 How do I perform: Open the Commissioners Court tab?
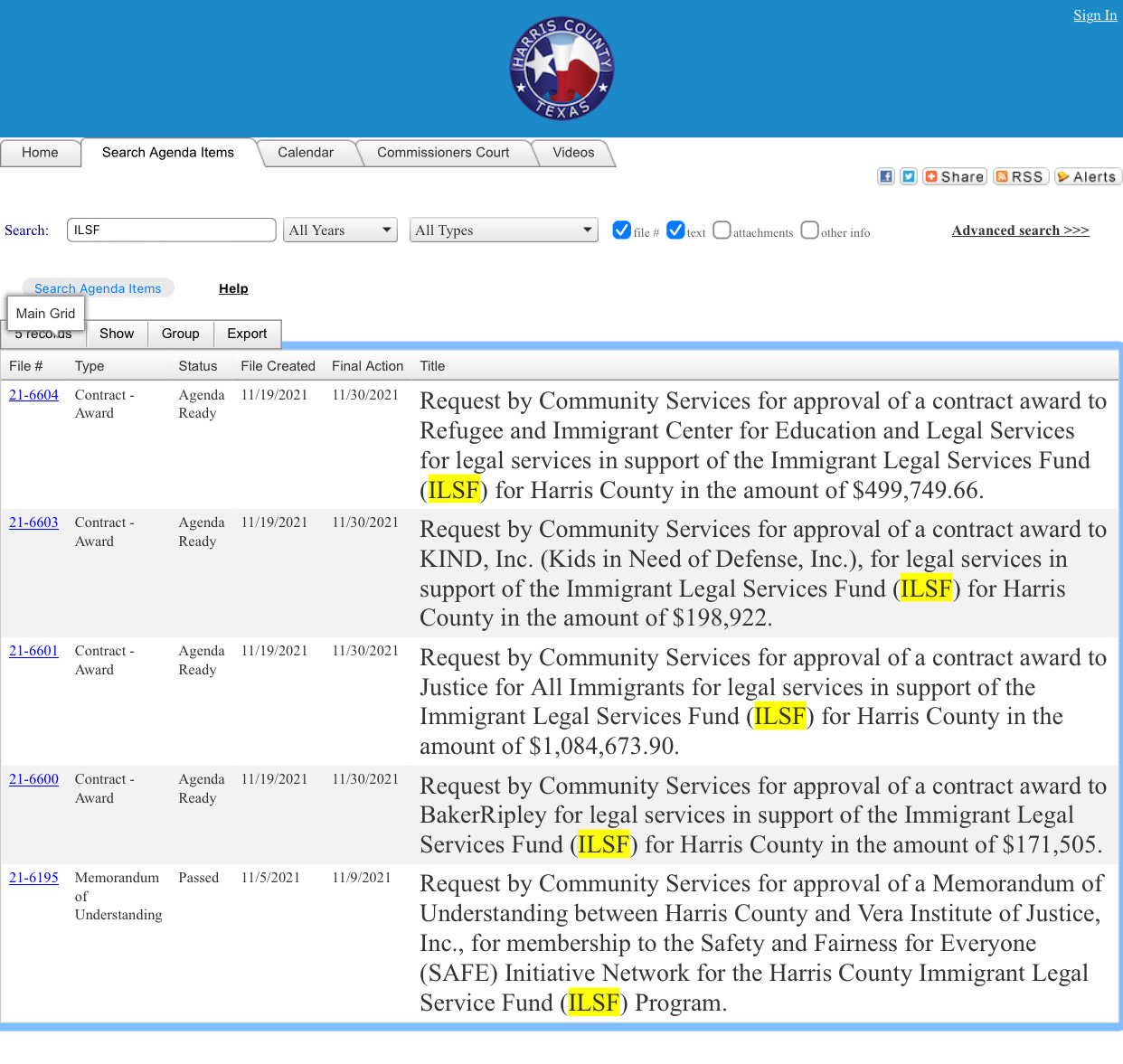pos(443,153)
